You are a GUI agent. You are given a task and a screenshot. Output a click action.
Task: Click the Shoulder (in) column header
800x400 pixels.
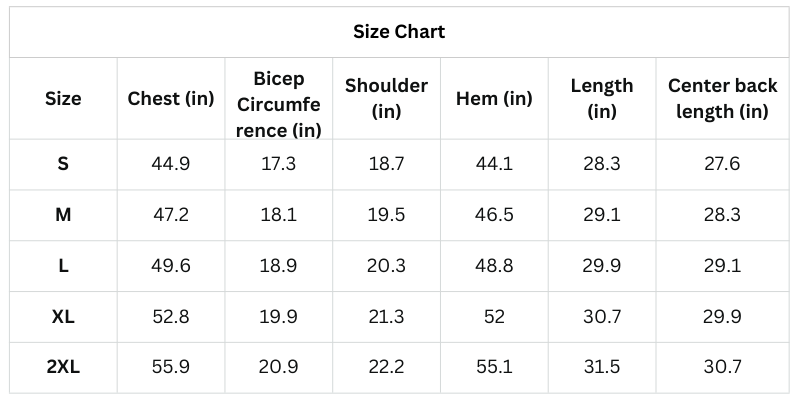386,98
